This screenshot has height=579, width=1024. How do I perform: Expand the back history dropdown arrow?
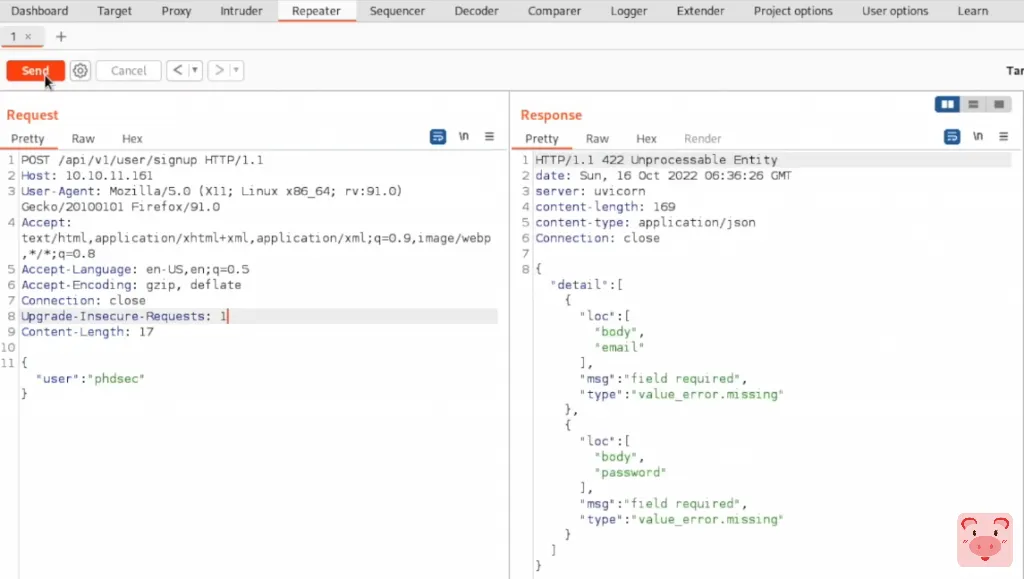tap(194, 71)
